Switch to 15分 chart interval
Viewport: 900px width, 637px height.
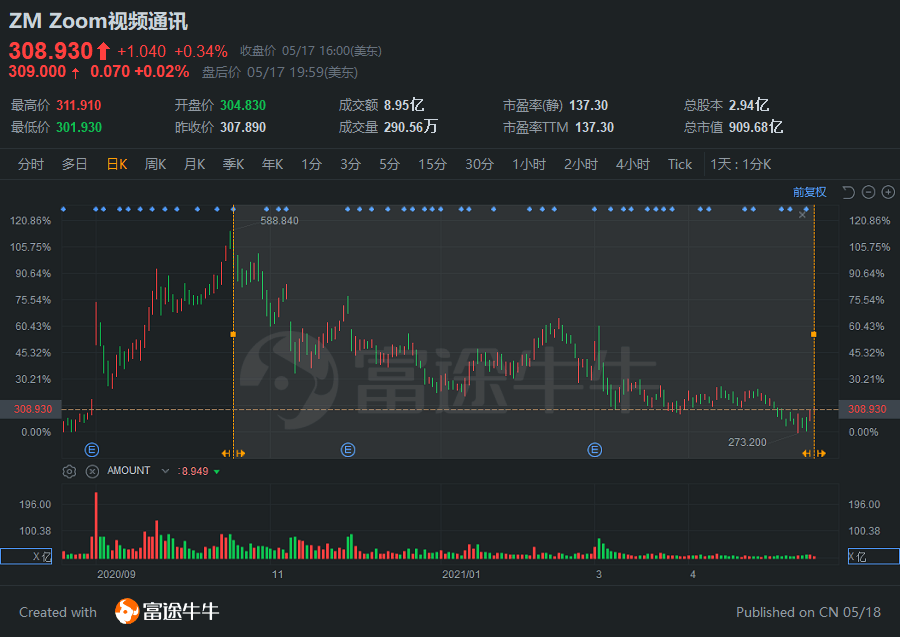coord(433,165)
